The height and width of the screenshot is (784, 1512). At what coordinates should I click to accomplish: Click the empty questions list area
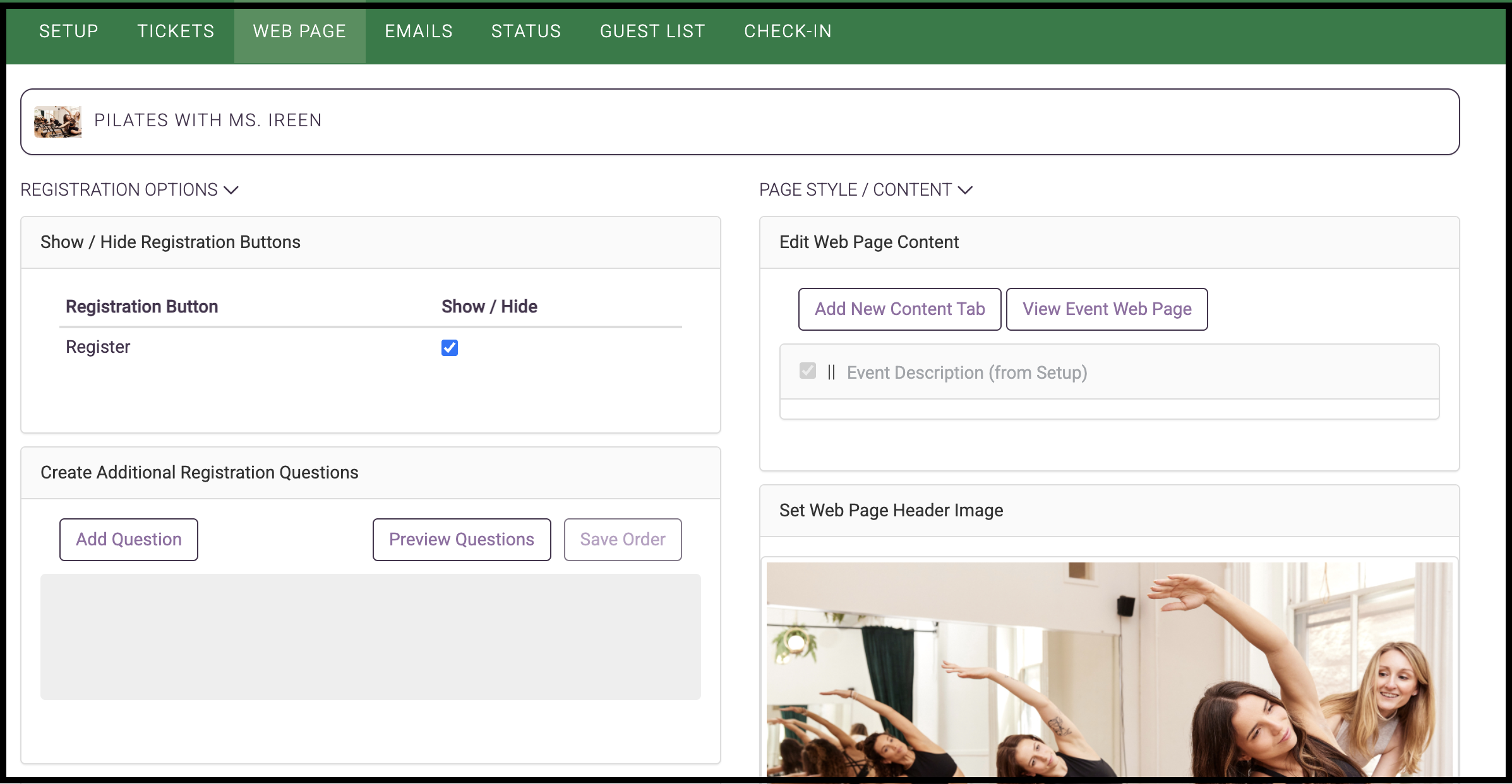click(x=371, y=636)
